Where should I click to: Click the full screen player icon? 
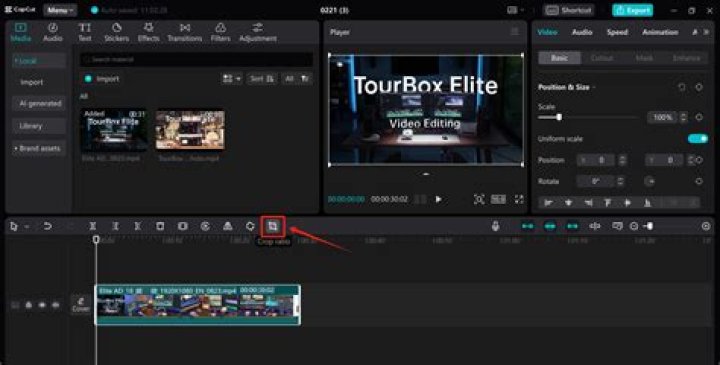[519, 199]
